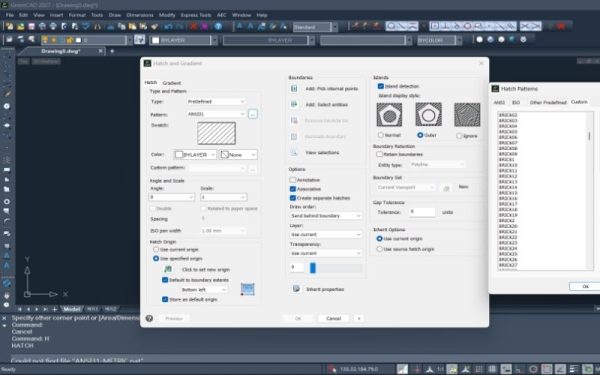
Task: Click the layer manager toolbar icon
Action: (10, 39)
